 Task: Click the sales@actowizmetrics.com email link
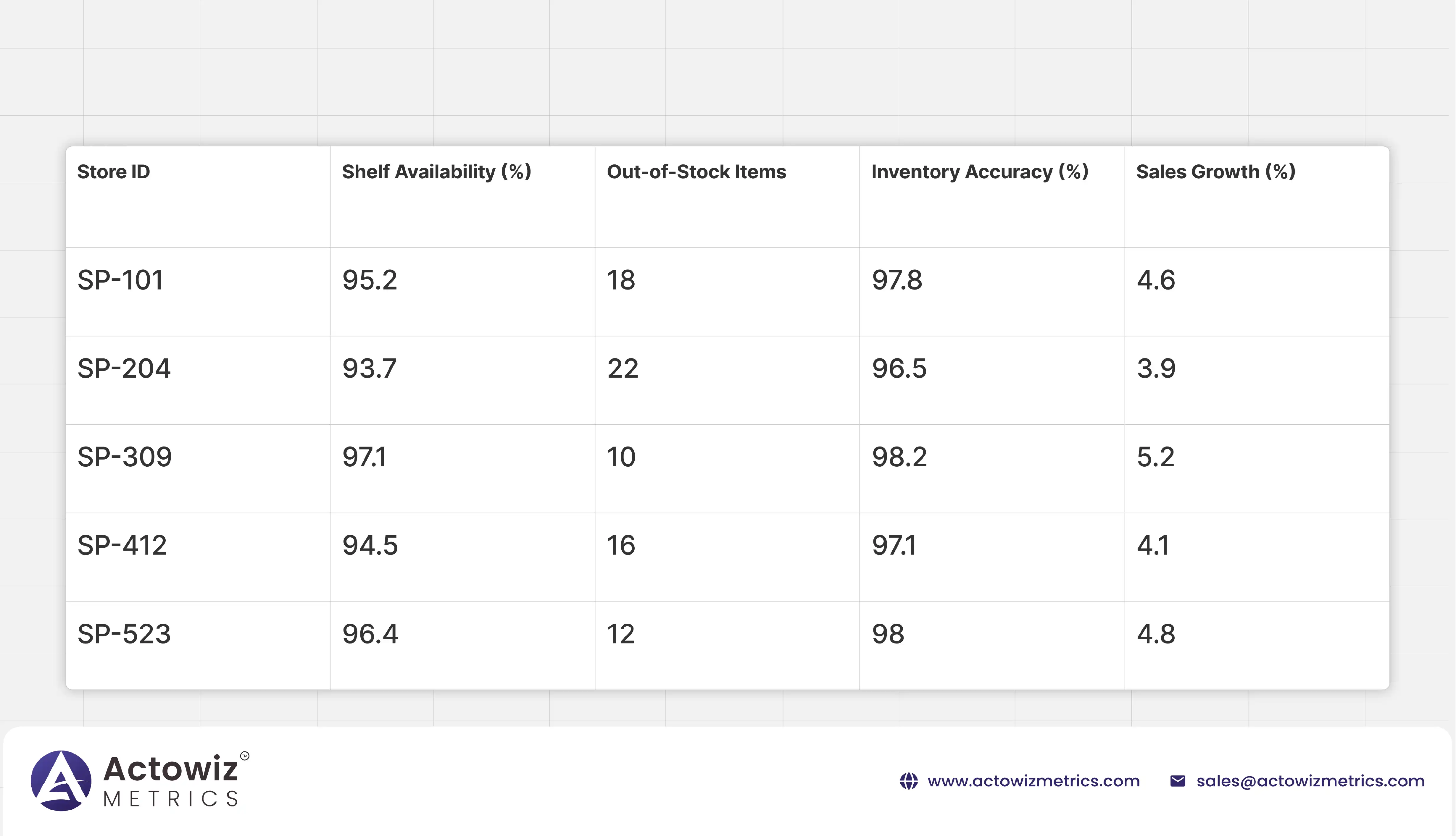pyautogui.click(x=1310, y=781)
